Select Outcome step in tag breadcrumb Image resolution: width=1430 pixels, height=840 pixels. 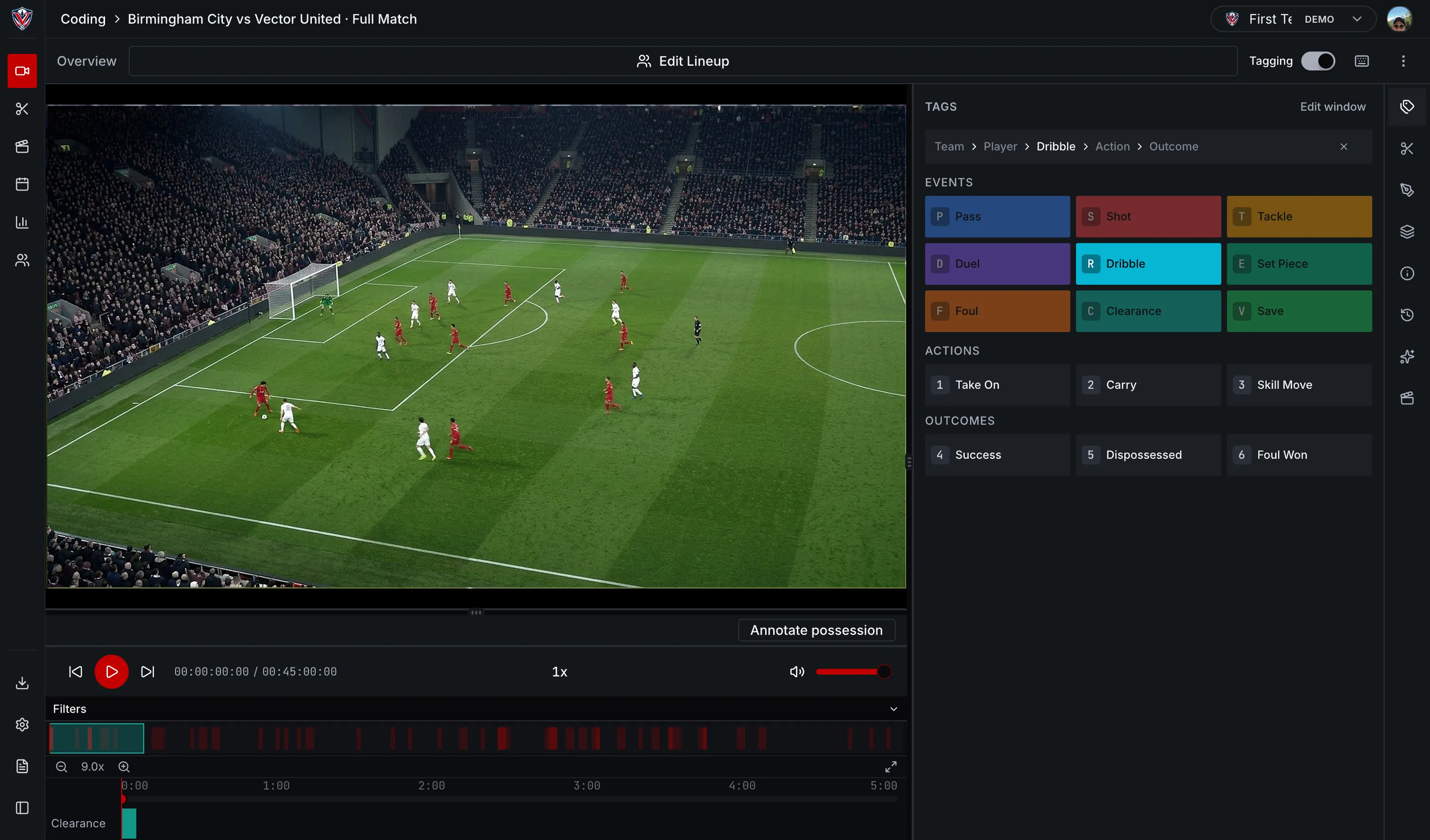[1174, 146]
